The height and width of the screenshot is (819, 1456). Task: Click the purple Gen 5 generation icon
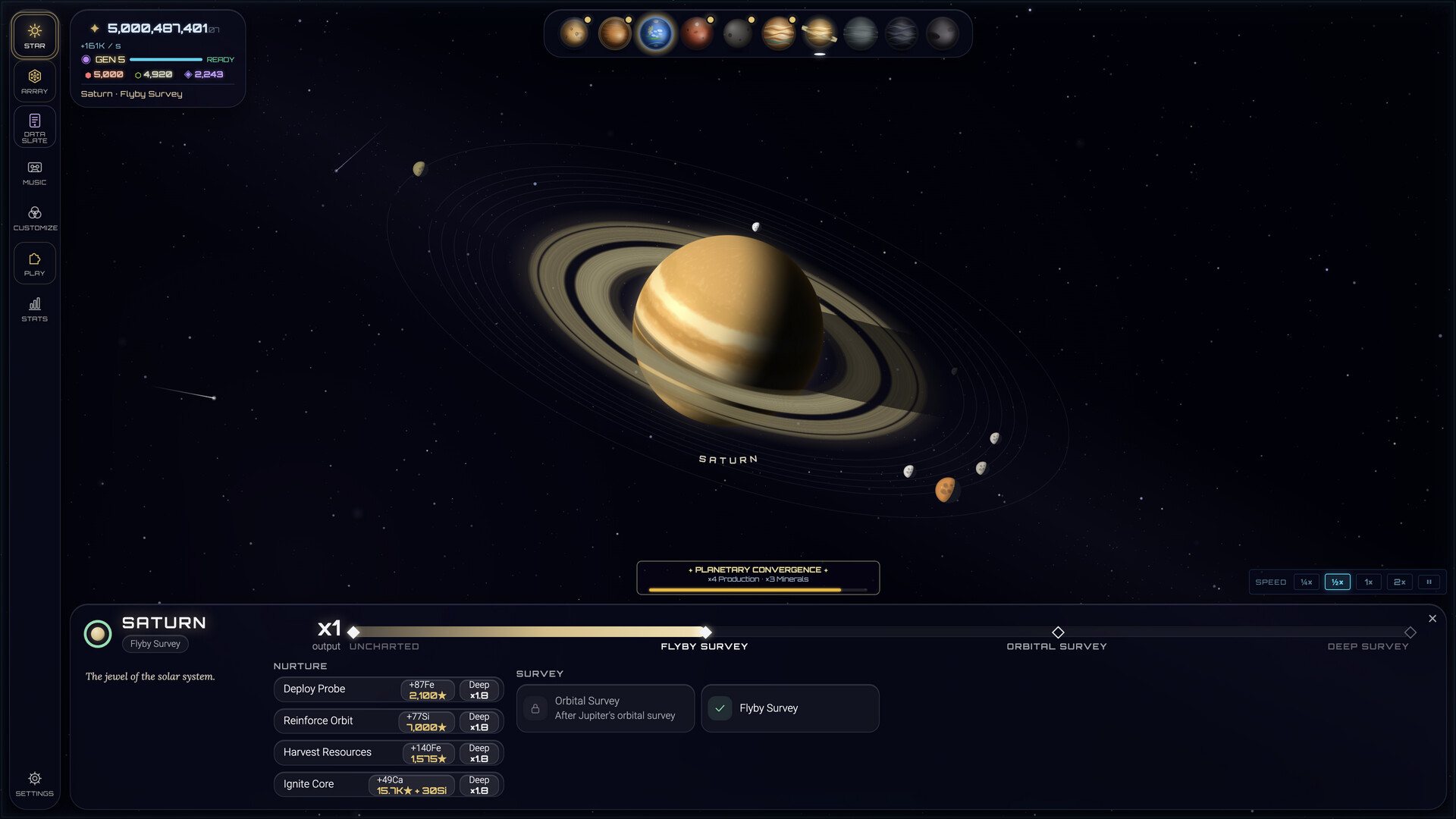(86, 59)
